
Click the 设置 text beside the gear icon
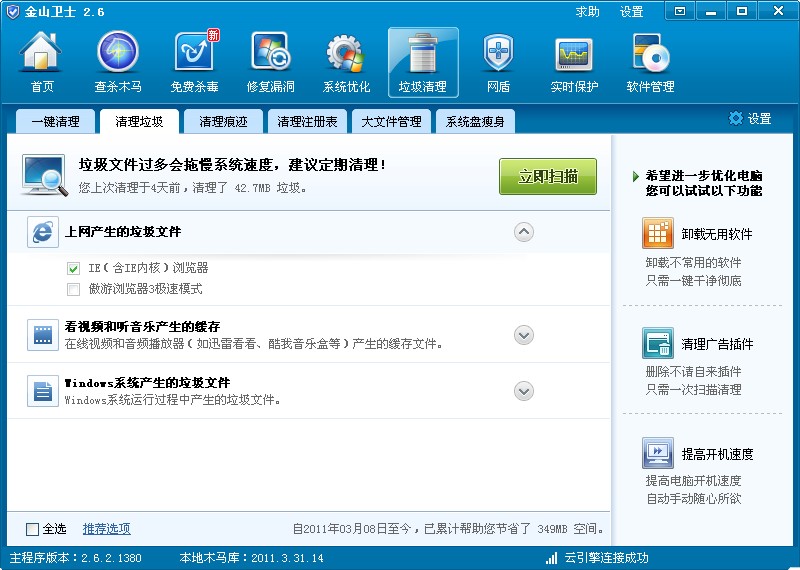(x=759, y=119)
